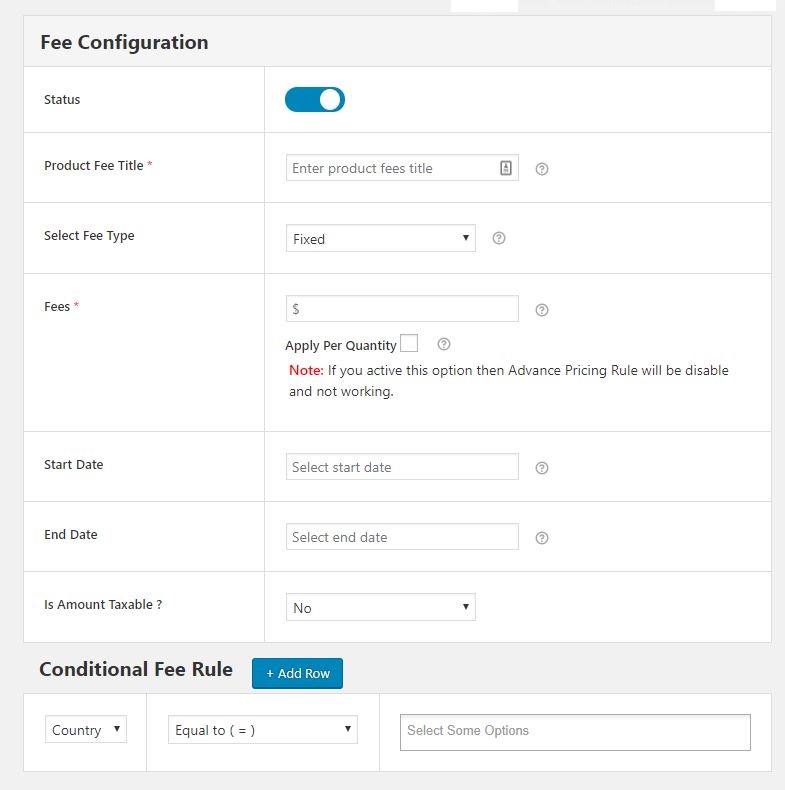This screenshot has width=785, height=790.
Task: Click the Product Fee Title input field
Action: pyautogui.click(x=402, y=168)
